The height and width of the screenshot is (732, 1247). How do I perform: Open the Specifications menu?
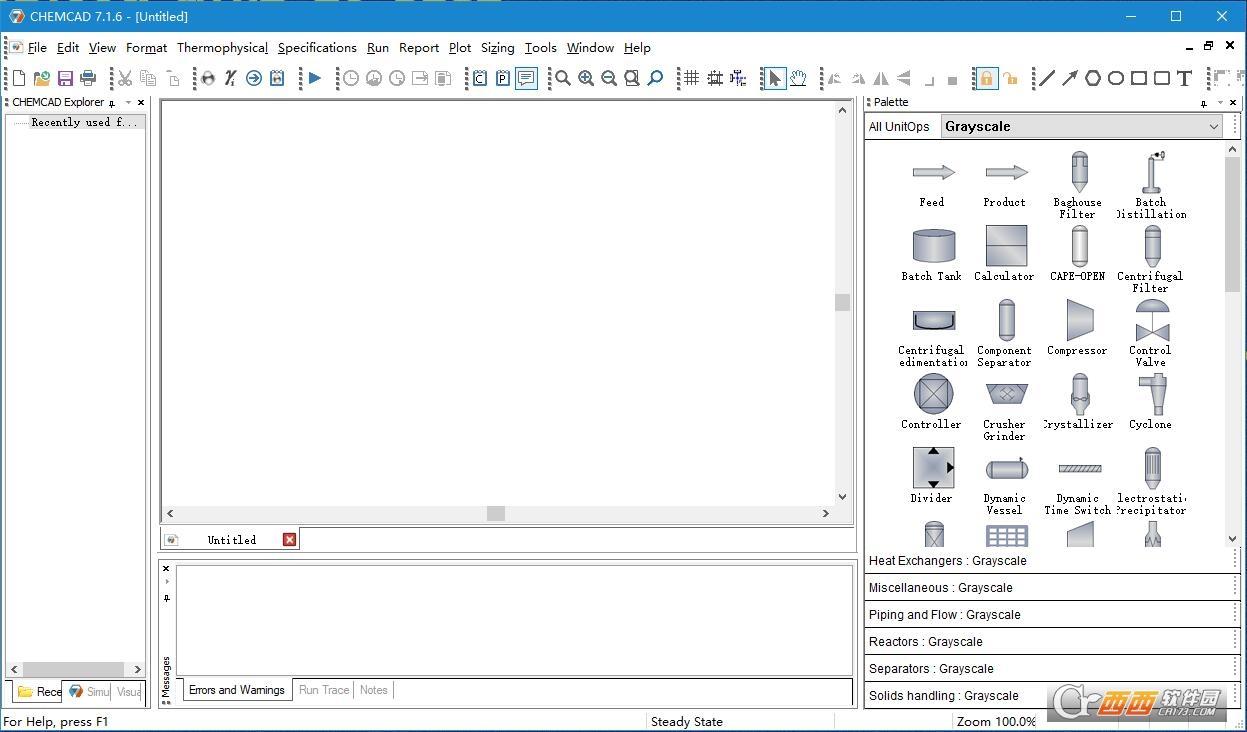click(x=317, y=47)
